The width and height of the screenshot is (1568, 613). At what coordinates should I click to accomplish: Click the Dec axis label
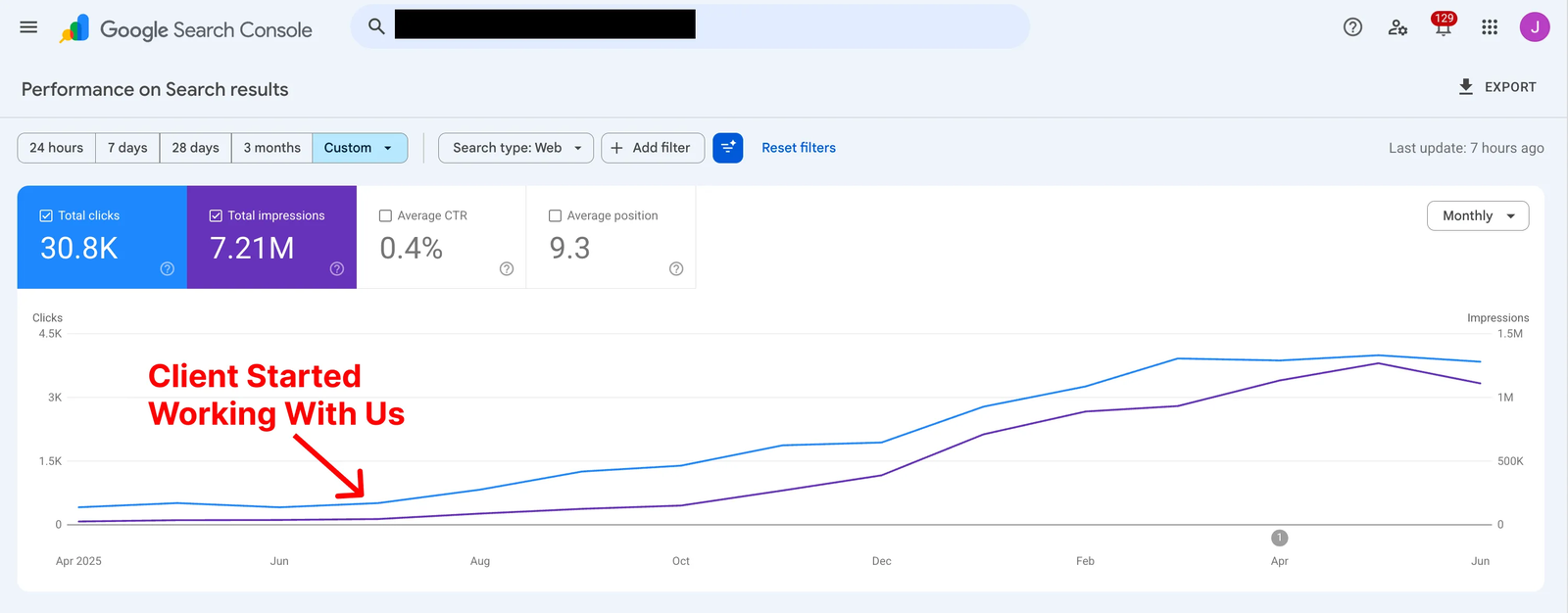882,561
